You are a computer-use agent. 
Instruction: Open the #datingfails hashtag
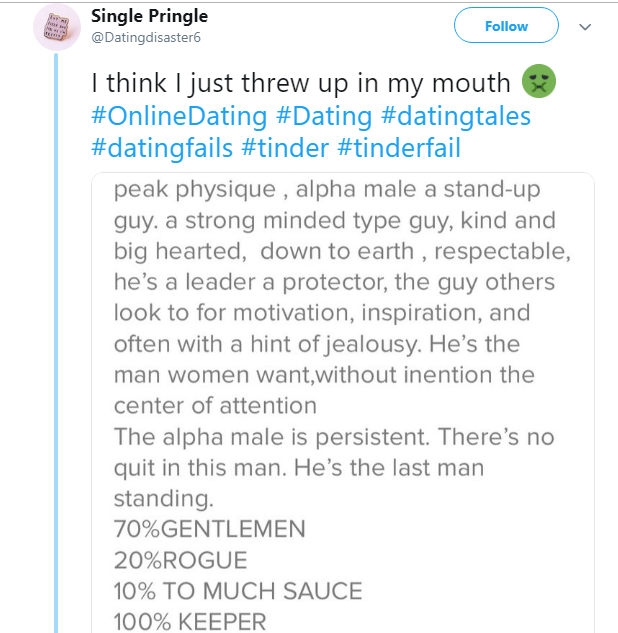(163, 147)
